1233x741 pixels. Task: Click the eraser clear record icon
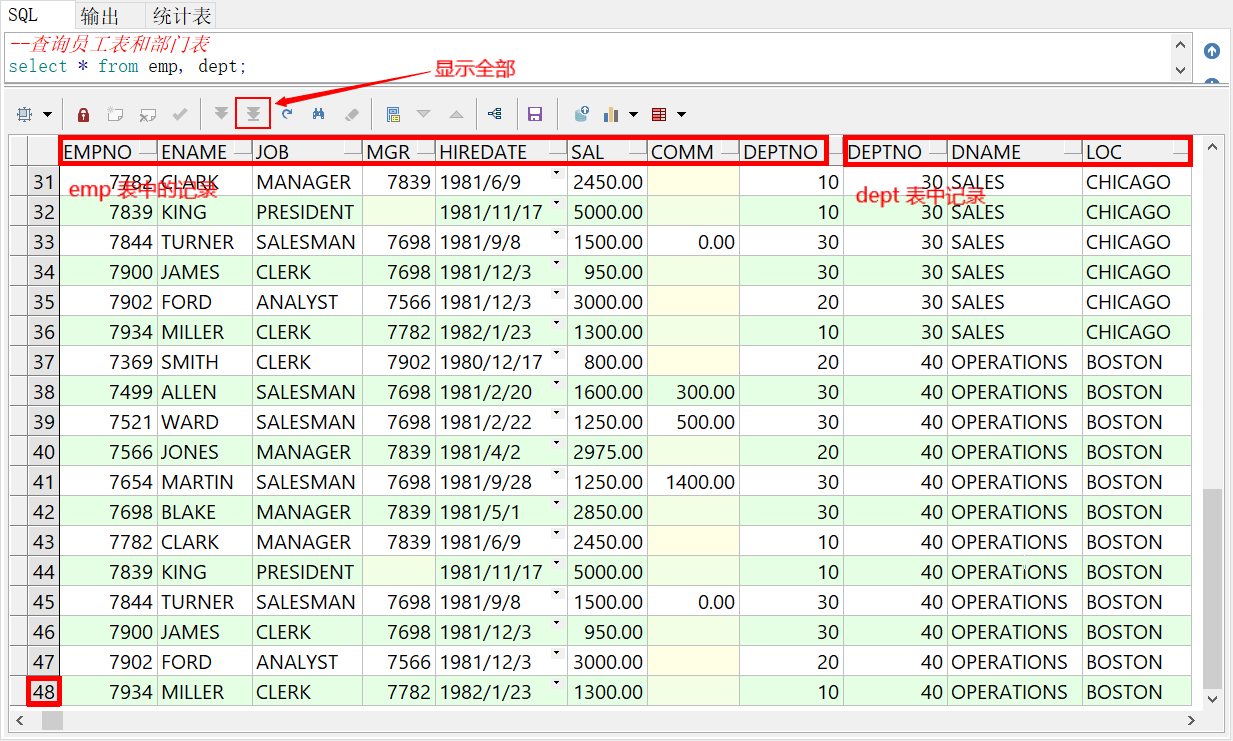pos(350,114)
